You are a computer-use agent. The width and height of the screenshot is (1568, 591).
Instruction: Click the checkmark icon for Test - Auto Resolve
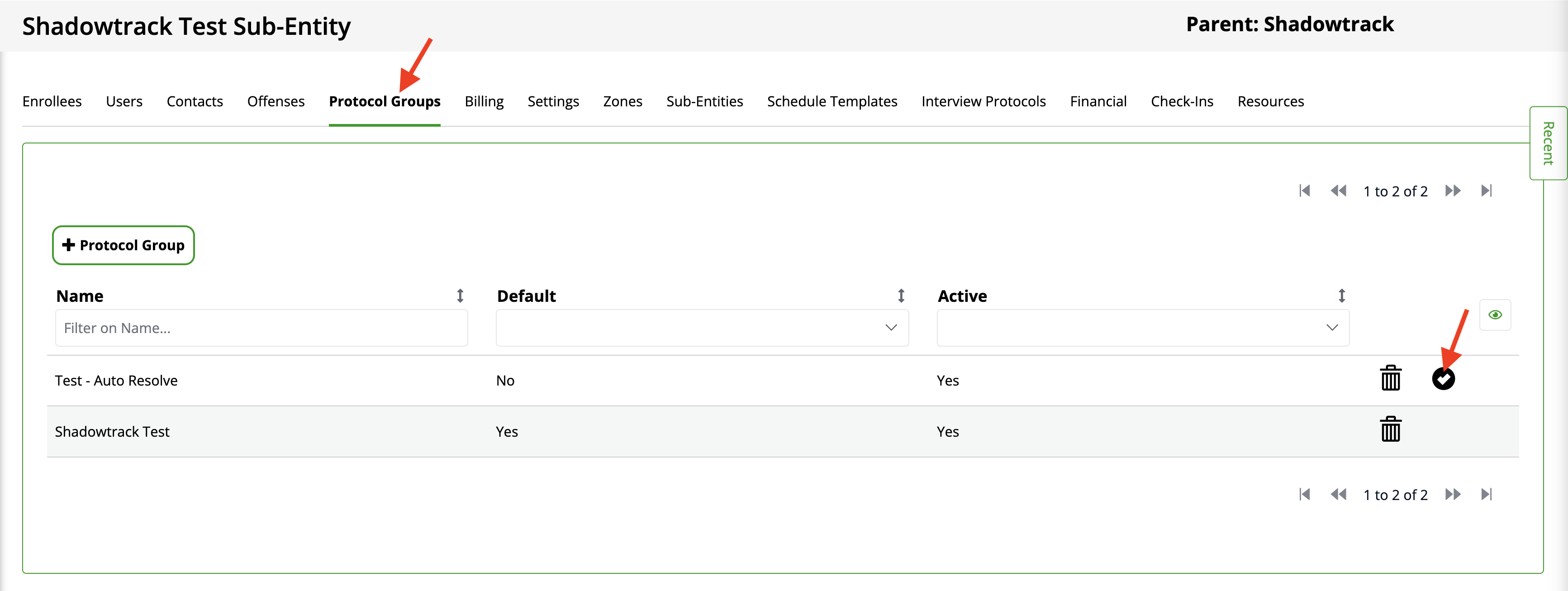pos(1443,379)
